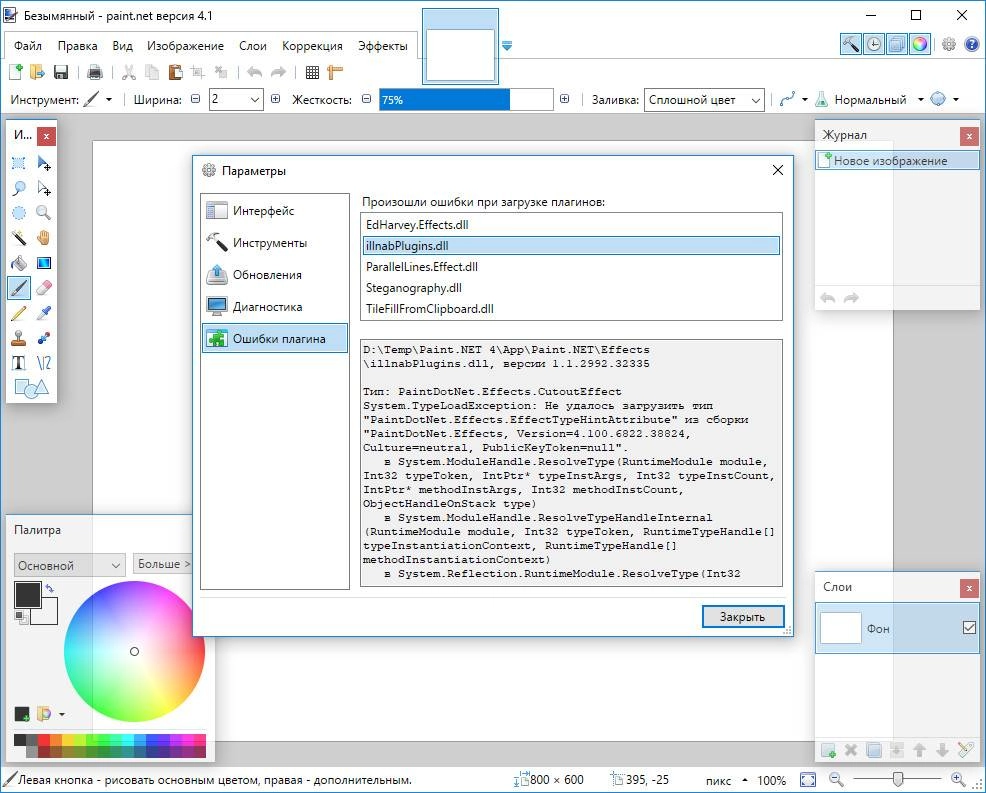The height and width of the screenshot is (793, 986).
Task: Select the Pan hand tool
Action: tap(43, 238)
